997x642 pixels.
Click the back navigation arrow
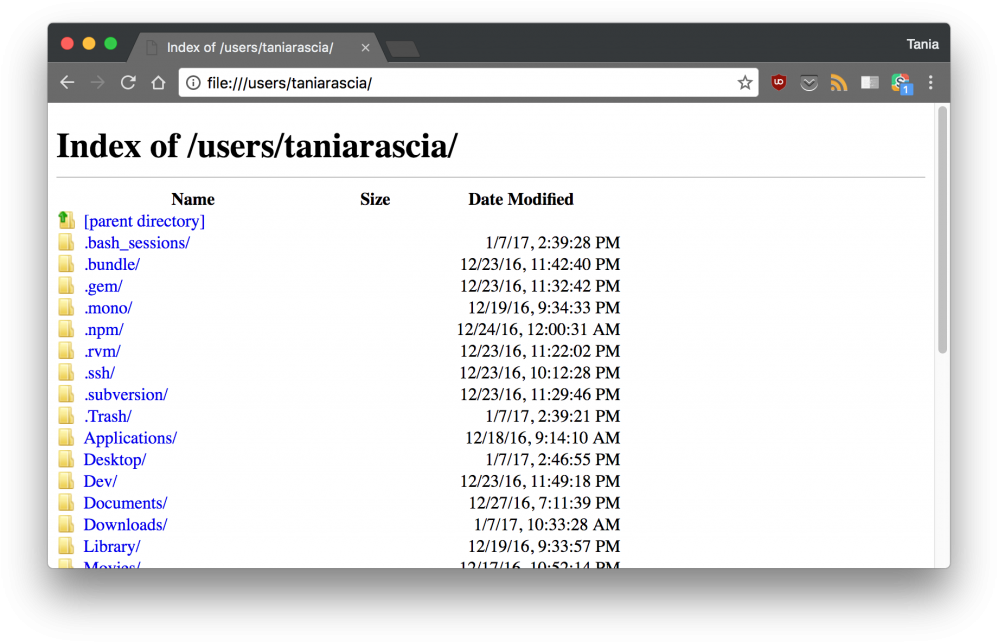pos(67,82)
